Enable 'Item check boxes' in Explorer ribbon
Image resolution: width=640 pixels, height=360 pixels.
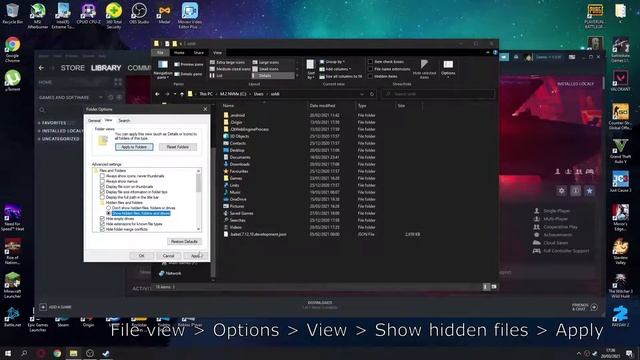coord(370,62)
